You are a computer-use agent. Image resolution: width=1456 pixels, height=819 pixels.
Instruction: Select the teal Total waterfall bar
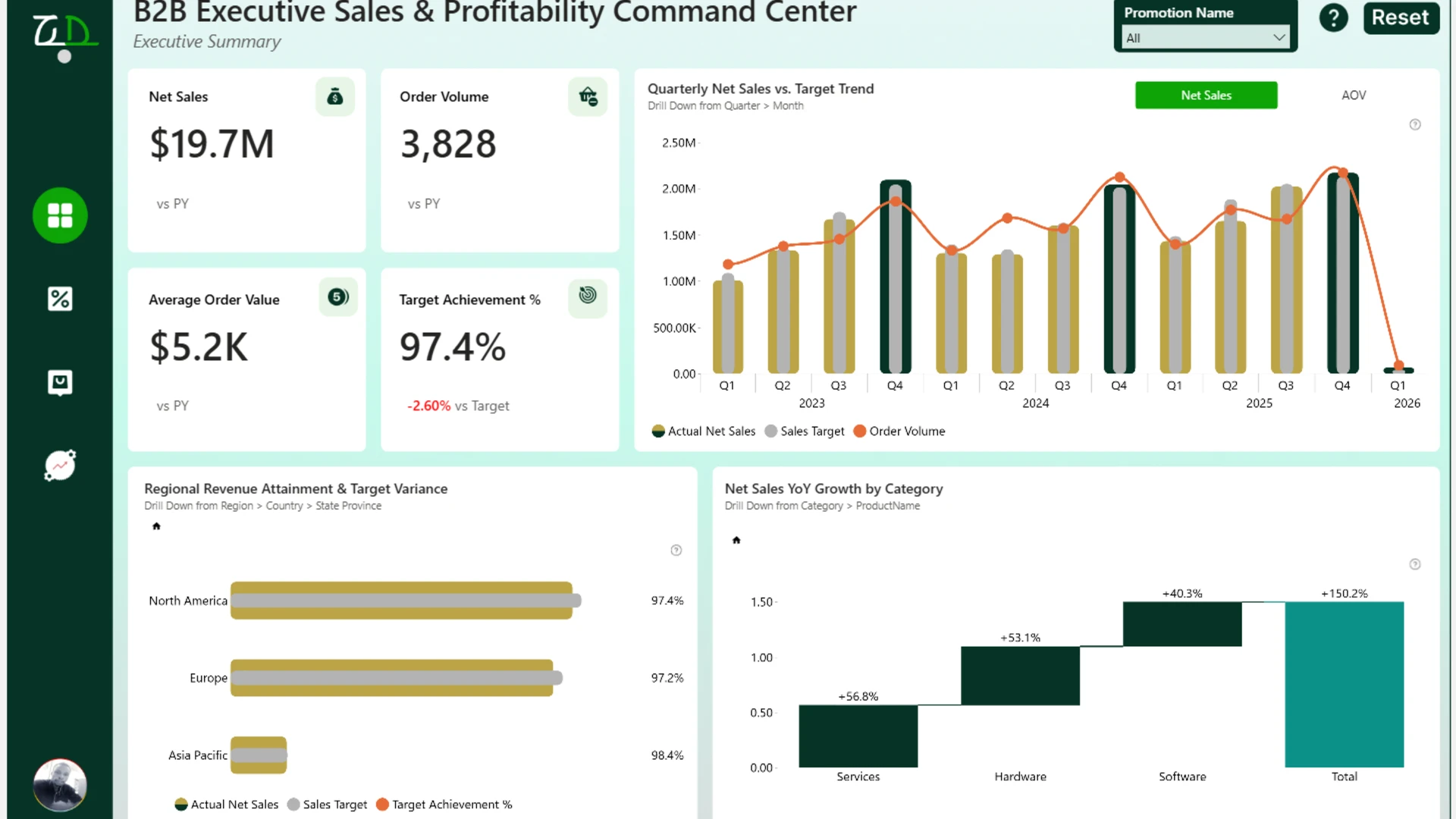coord(1344,684)
